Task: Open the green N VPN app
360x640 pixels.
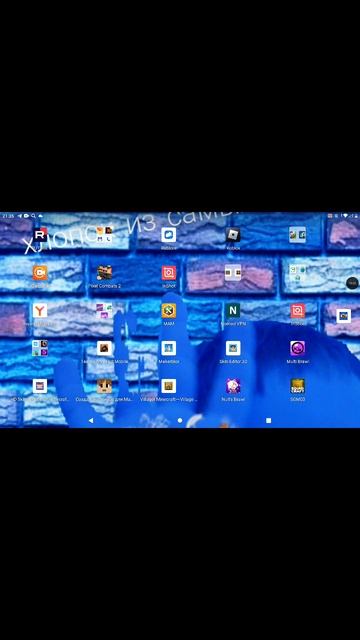Action: 233,311
